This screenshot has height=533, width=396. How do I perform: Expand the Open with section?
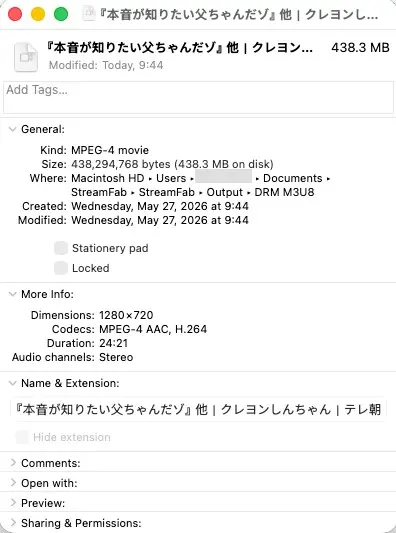[x=13, y=483]
